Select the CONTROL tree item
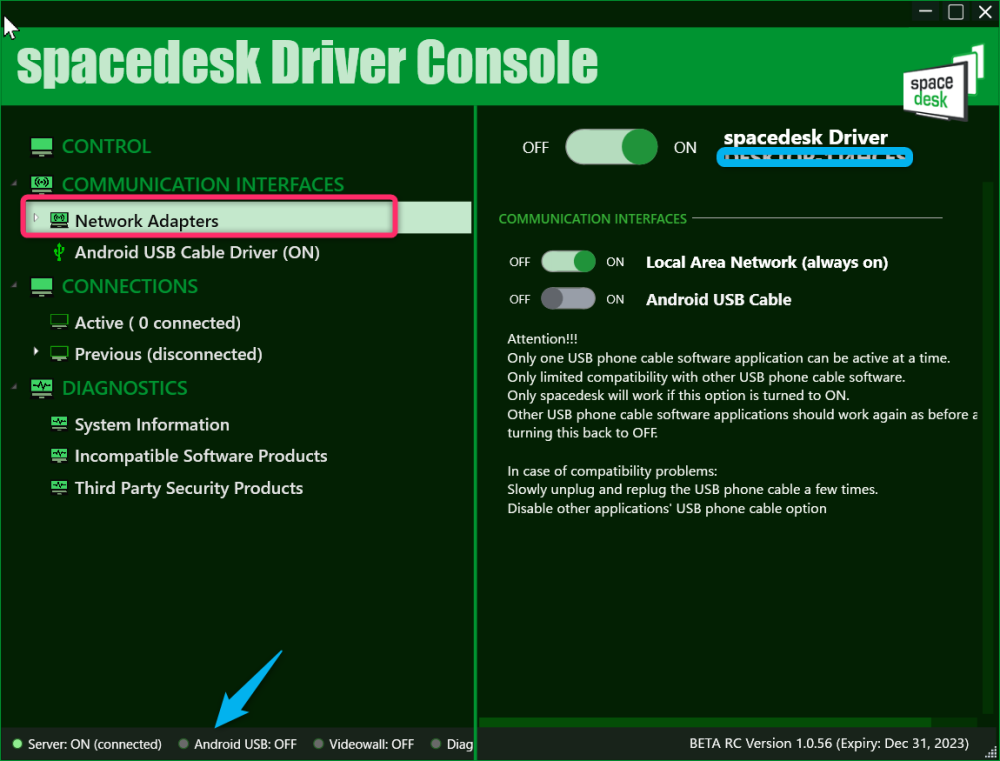The image size is (1000, 761). [107, 147]
